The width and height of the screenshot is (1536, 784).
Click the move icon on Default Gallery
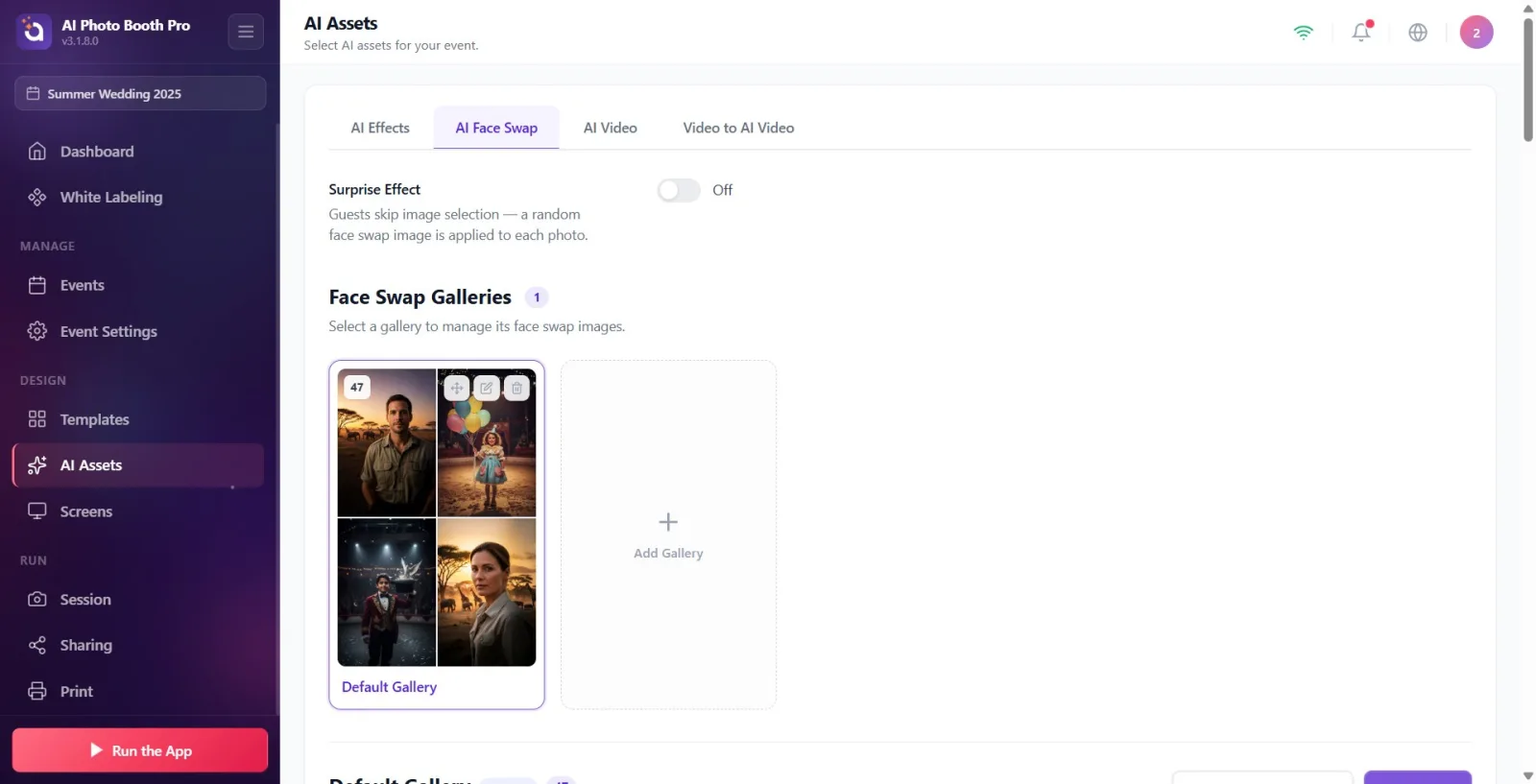(457, 388)
